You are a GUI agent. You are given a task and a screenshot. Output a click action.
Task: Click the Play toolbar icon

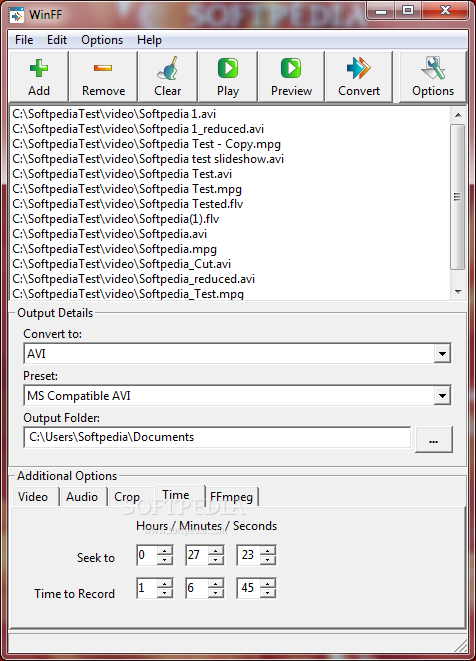pyautogui.click(x=228, y=76)
